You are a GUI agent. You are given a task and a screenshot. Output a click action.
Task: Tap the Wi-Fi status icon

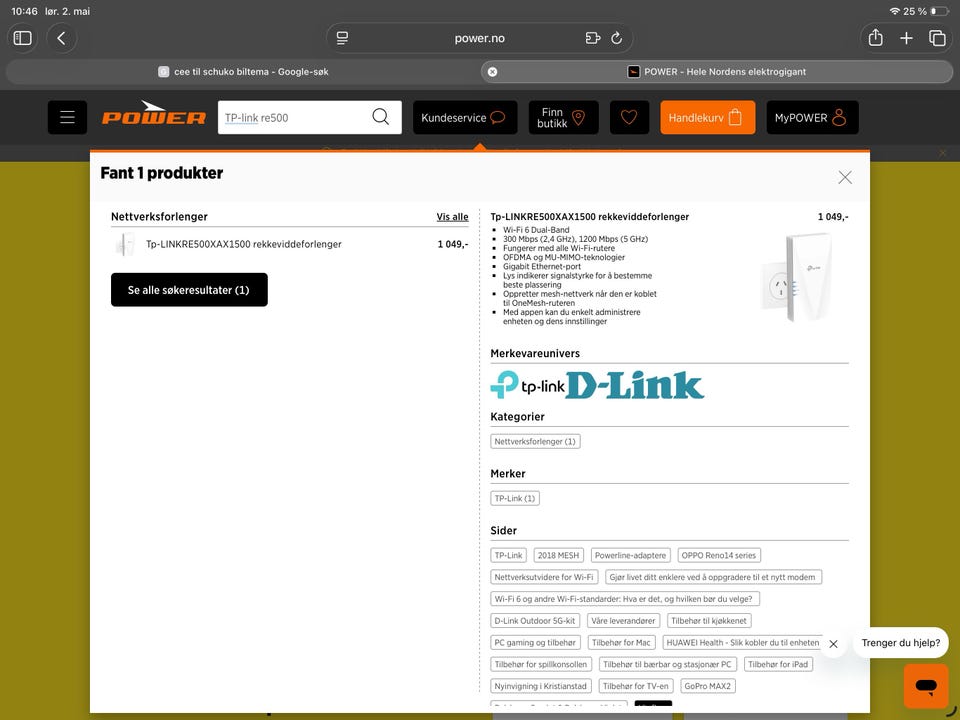pyautogui.click(x=894, y=11)
